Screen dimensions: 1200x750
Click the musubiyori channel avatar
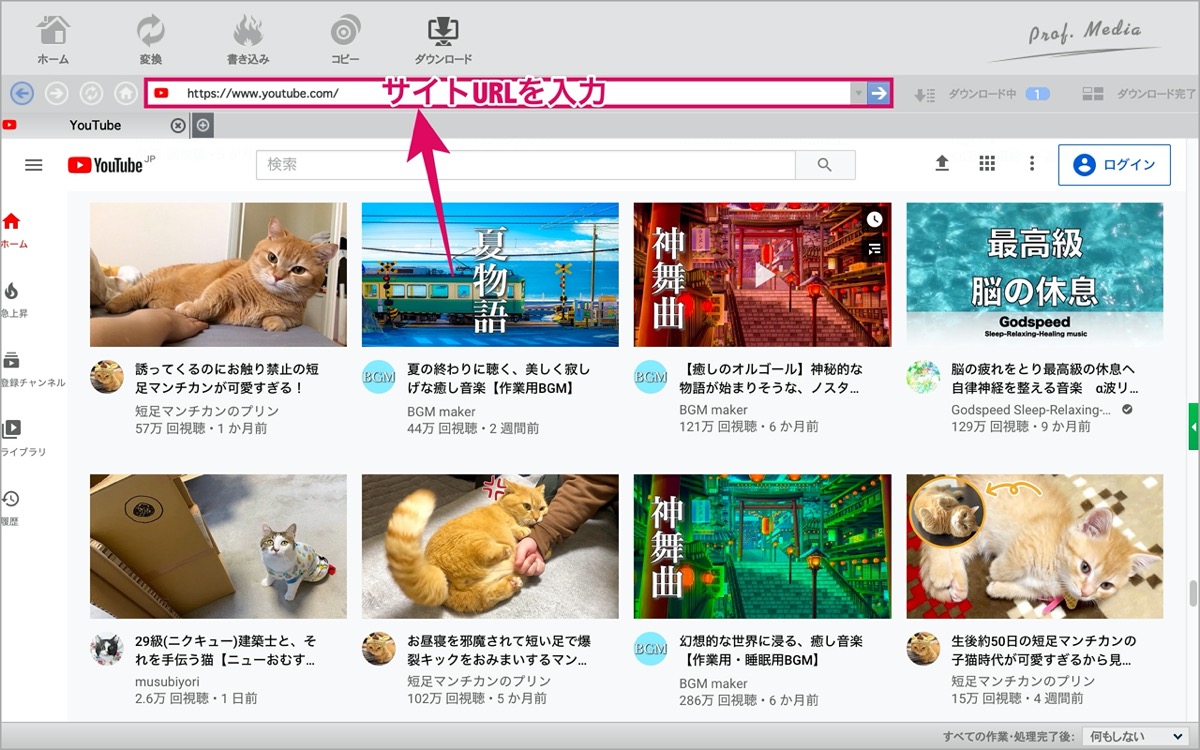coord(107,649)
